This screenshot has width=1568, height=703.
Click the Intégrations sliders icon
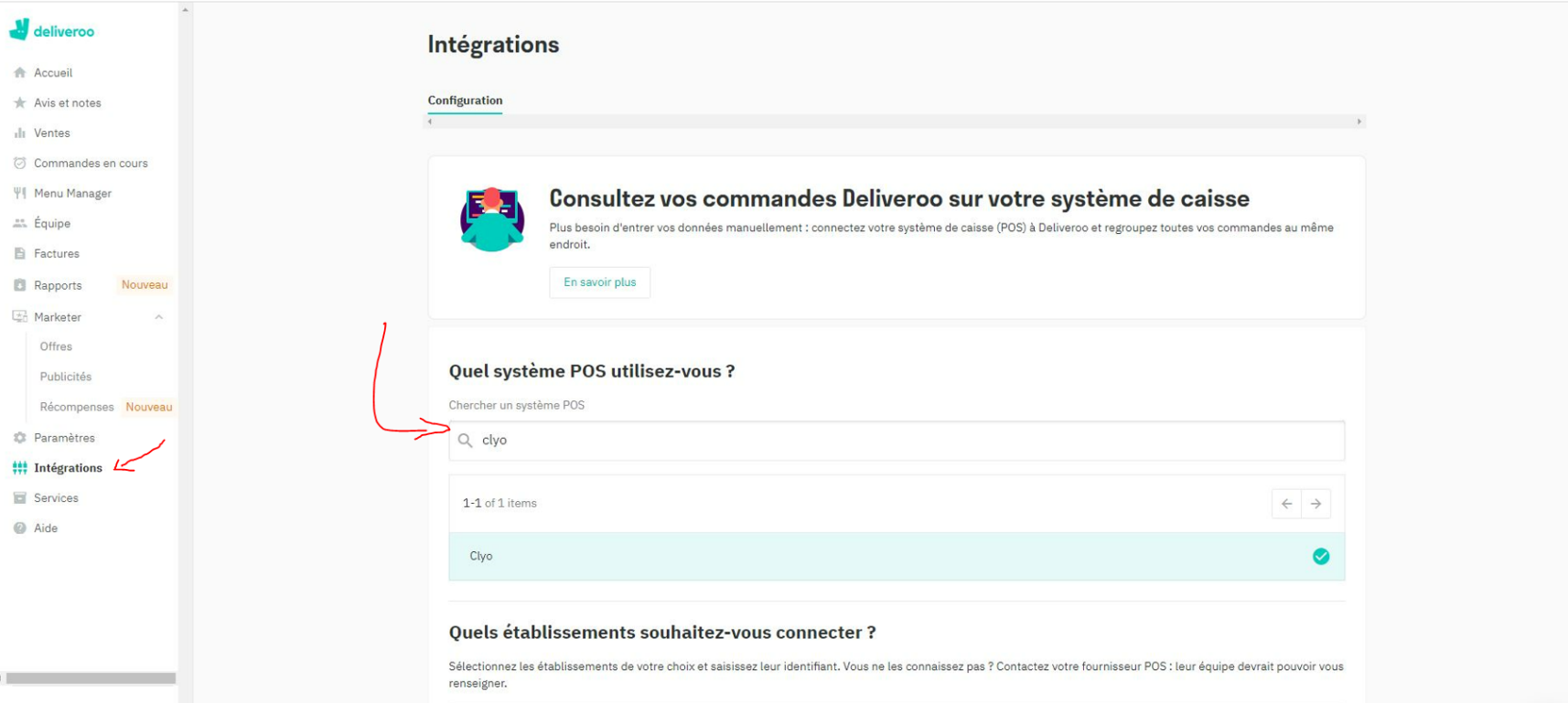[19, 468]
